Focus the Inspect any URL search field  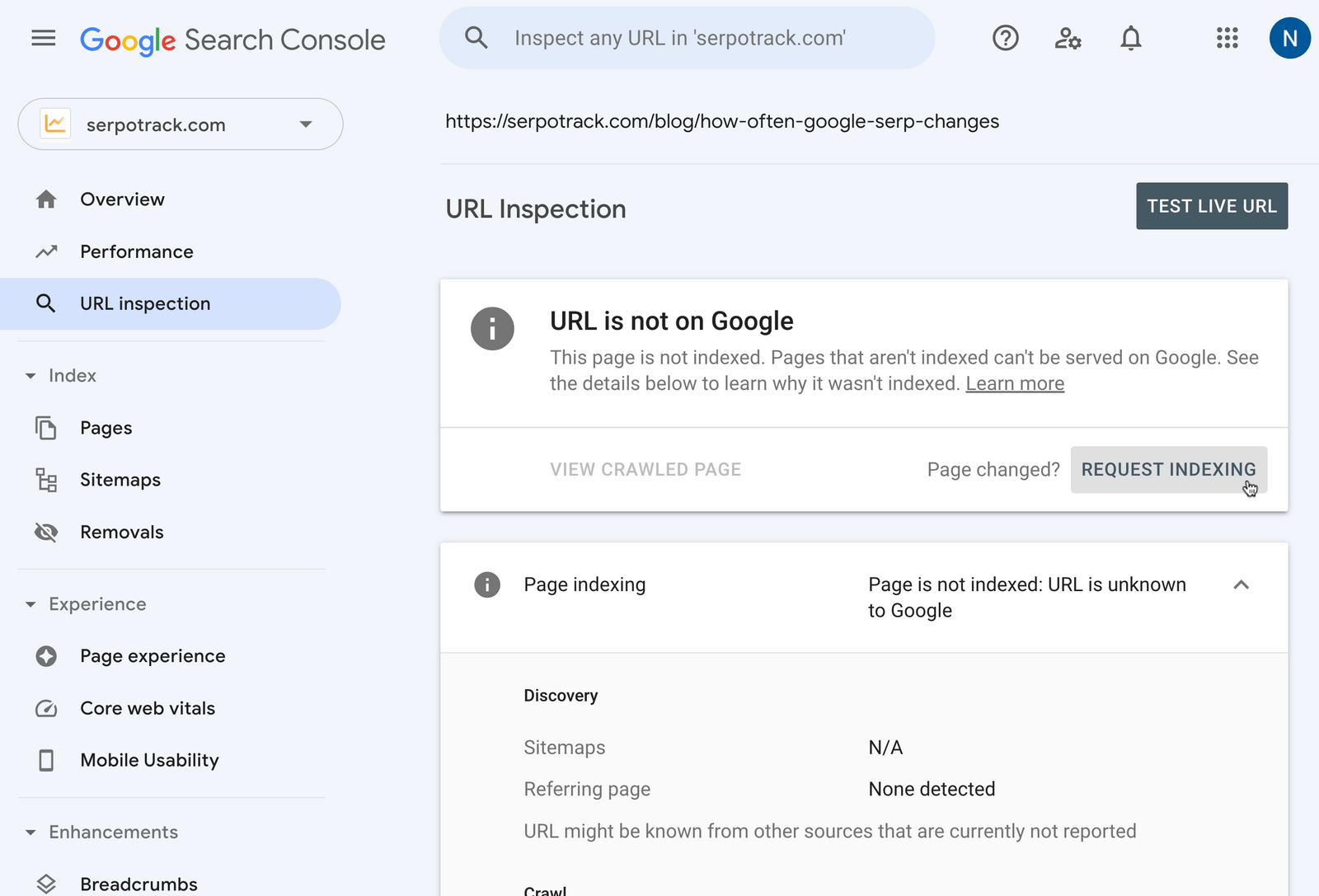(688, 38)
